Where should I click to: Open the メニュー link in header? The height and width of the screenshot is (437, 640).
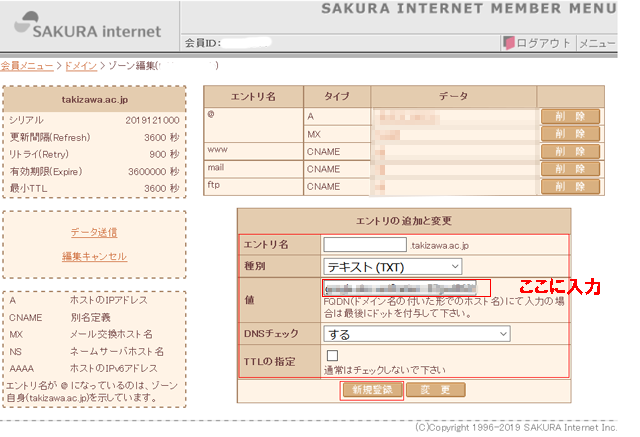[x=597, y=43]
